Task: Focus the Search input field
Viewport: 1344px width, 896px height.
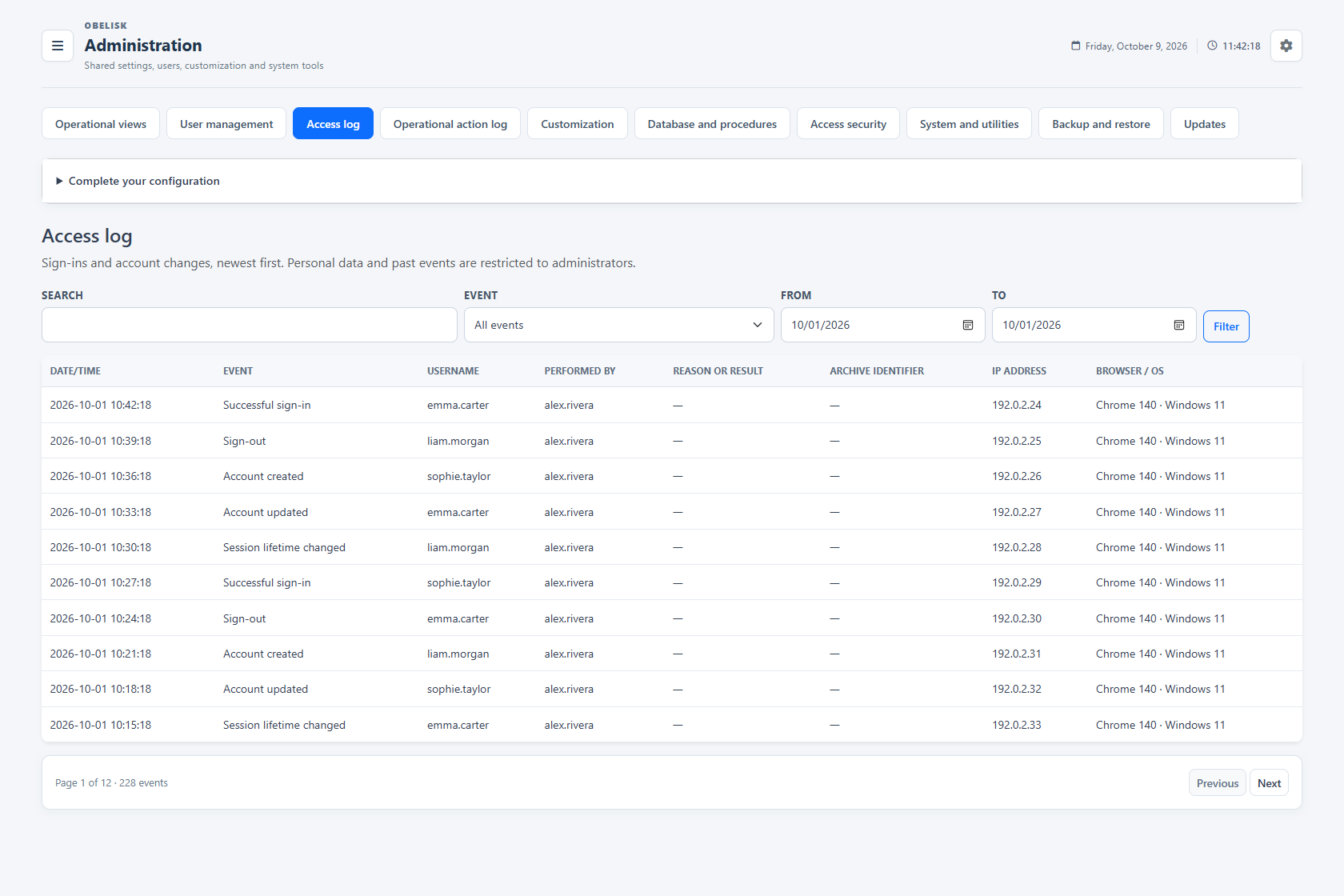Action: tap(250, 325)
